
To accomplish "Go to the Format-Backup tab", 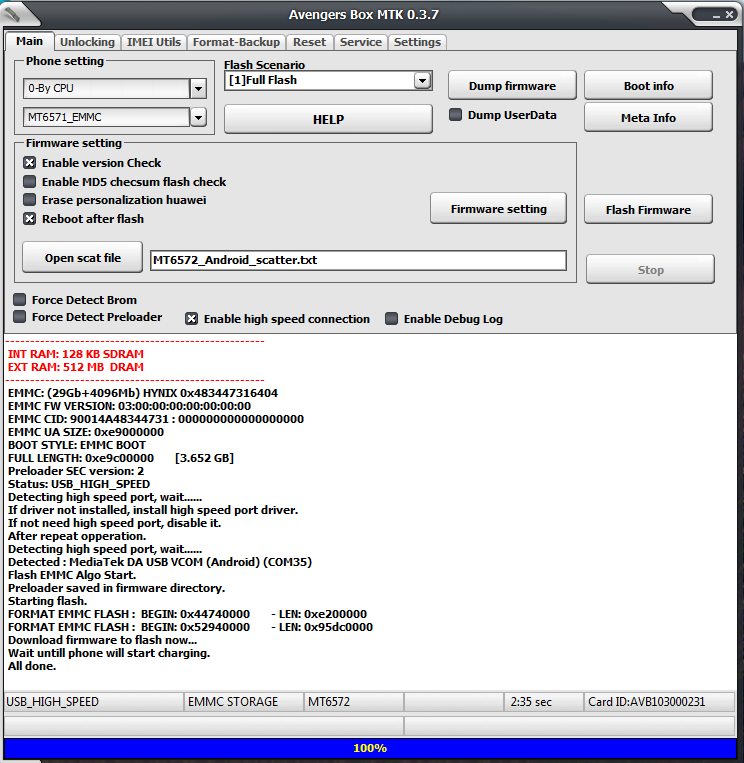I will pyautogui.click(x=236, y=42).
